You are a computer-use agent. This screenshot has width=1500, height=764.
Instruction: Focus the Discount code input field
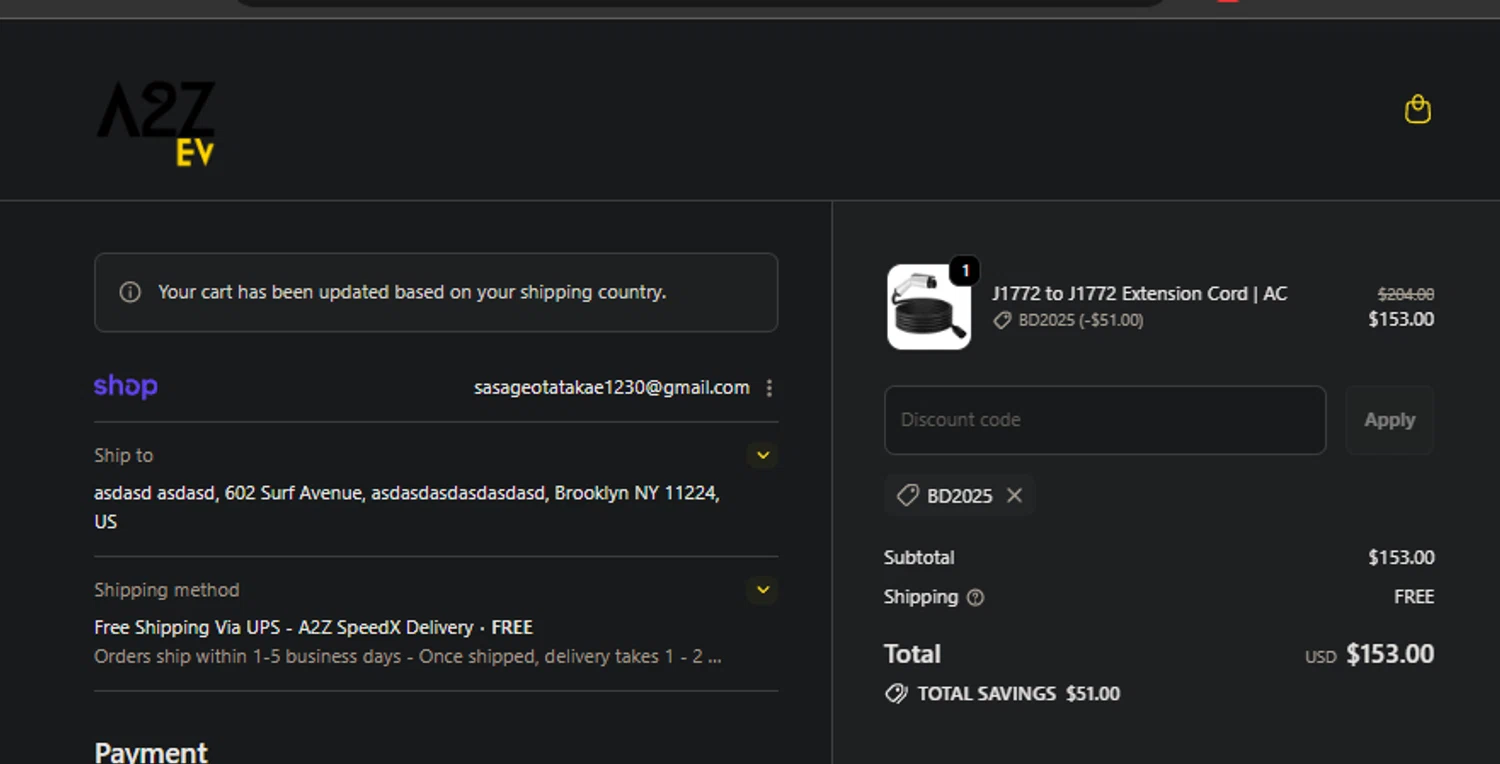tap(1105, 420)
